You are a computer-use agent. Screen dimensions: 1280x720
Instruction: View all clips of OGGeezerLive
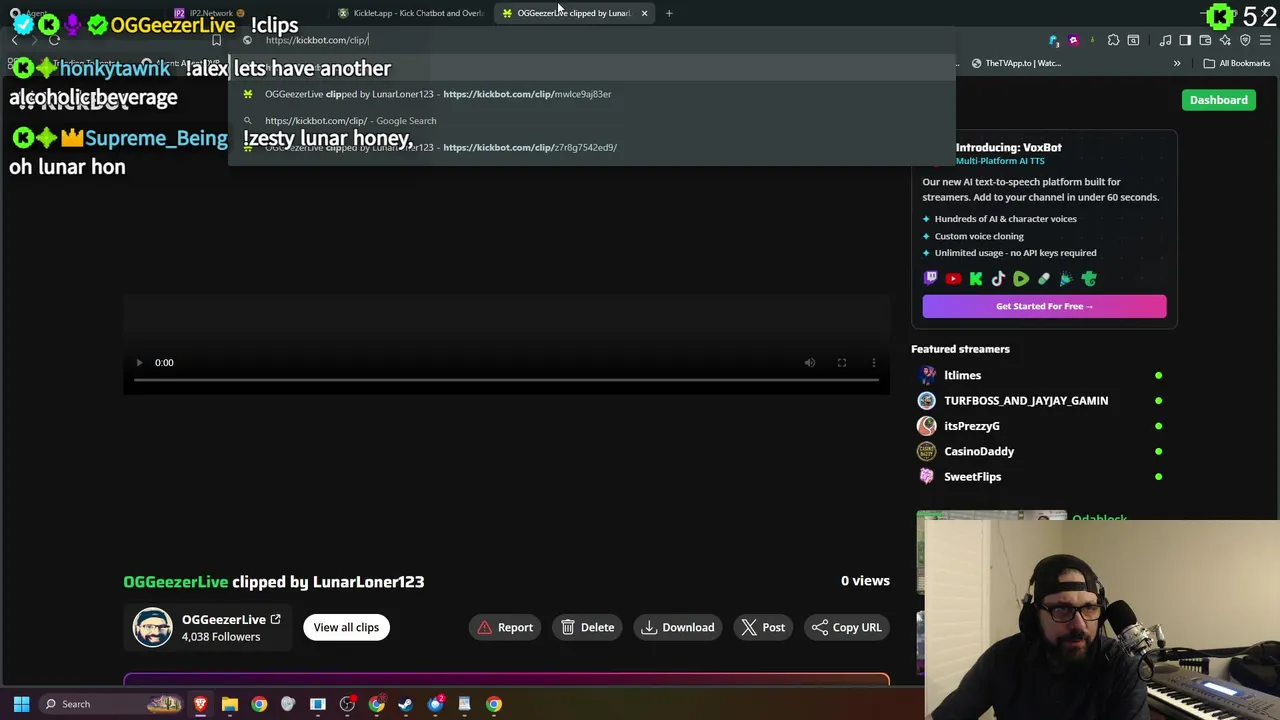point(346,627)
